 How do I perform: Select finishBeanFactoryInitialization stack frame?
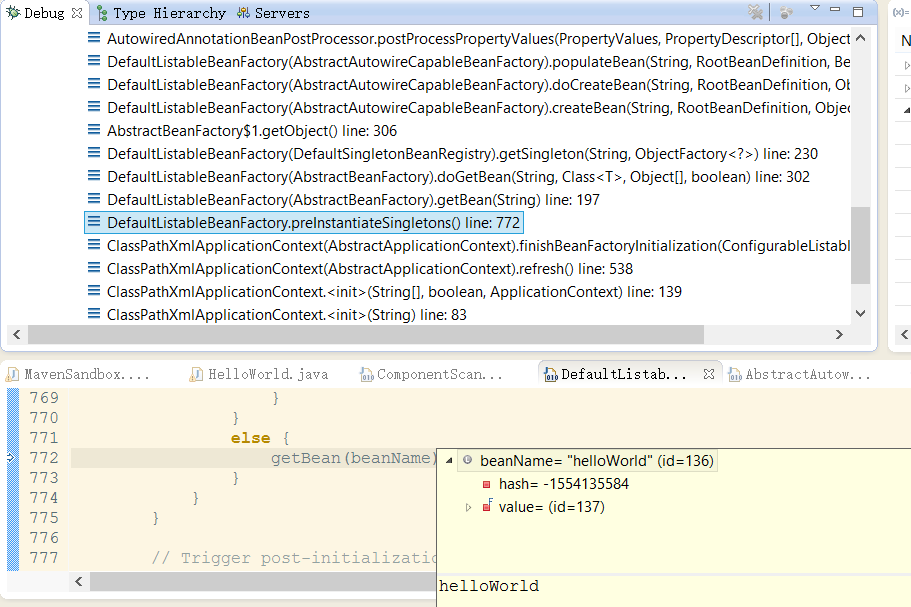(468, 246)
